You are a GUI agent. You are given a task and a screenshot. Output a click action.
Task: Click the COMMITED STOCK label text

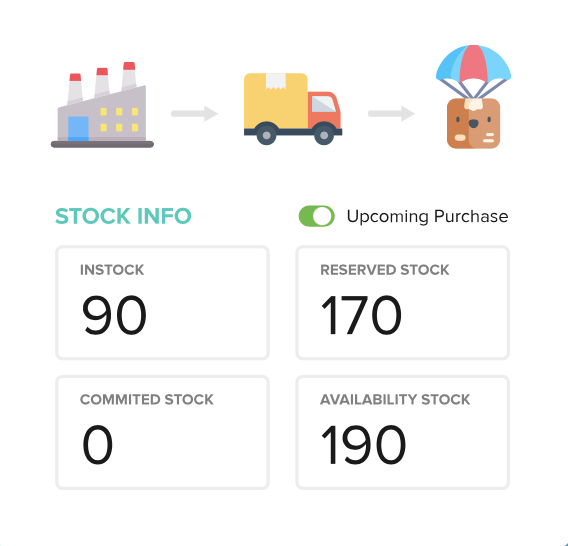click(147, 400)
